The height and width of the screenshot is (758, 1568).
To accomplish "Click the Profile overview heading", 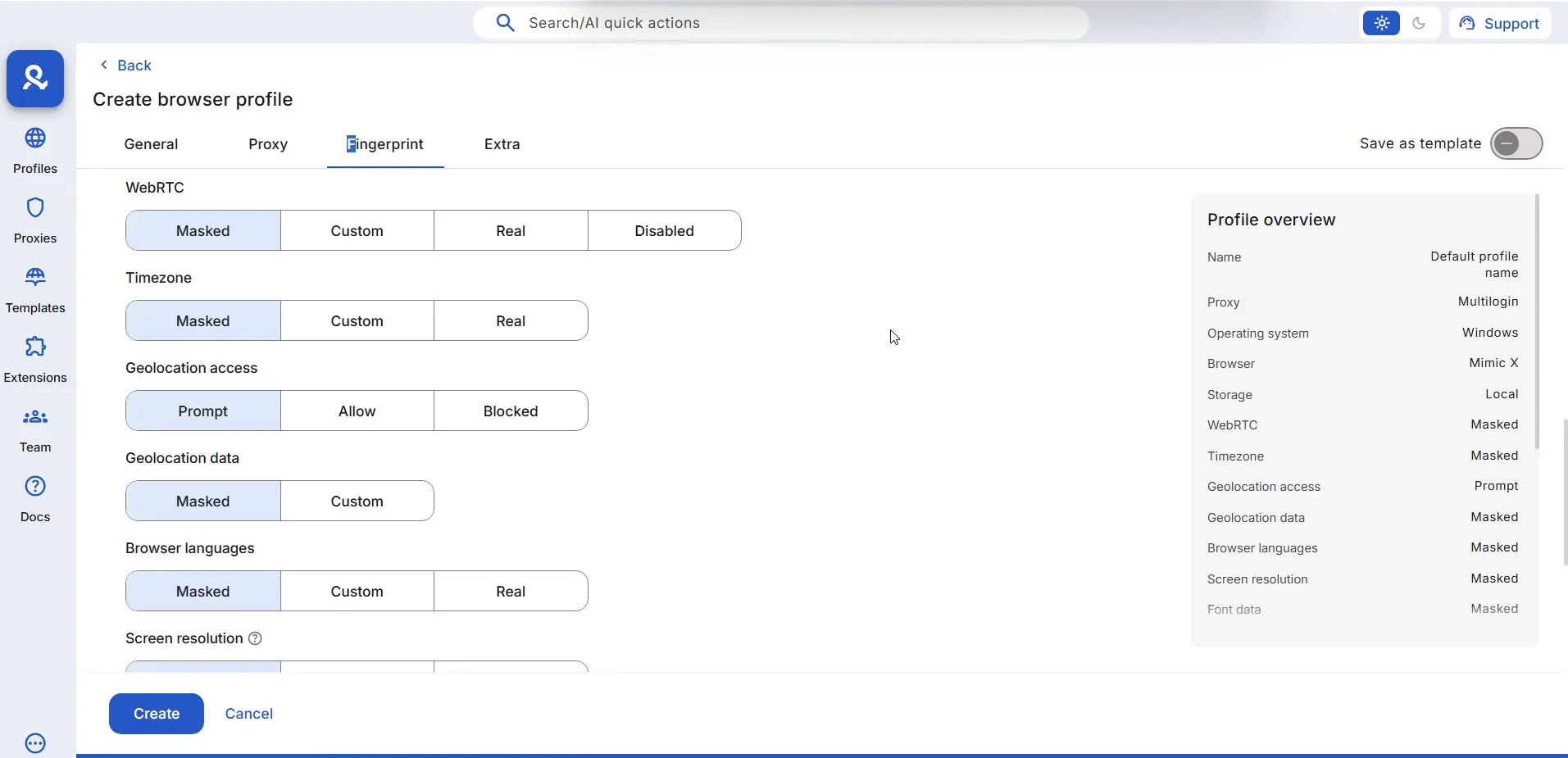I will click(1271, 220).
